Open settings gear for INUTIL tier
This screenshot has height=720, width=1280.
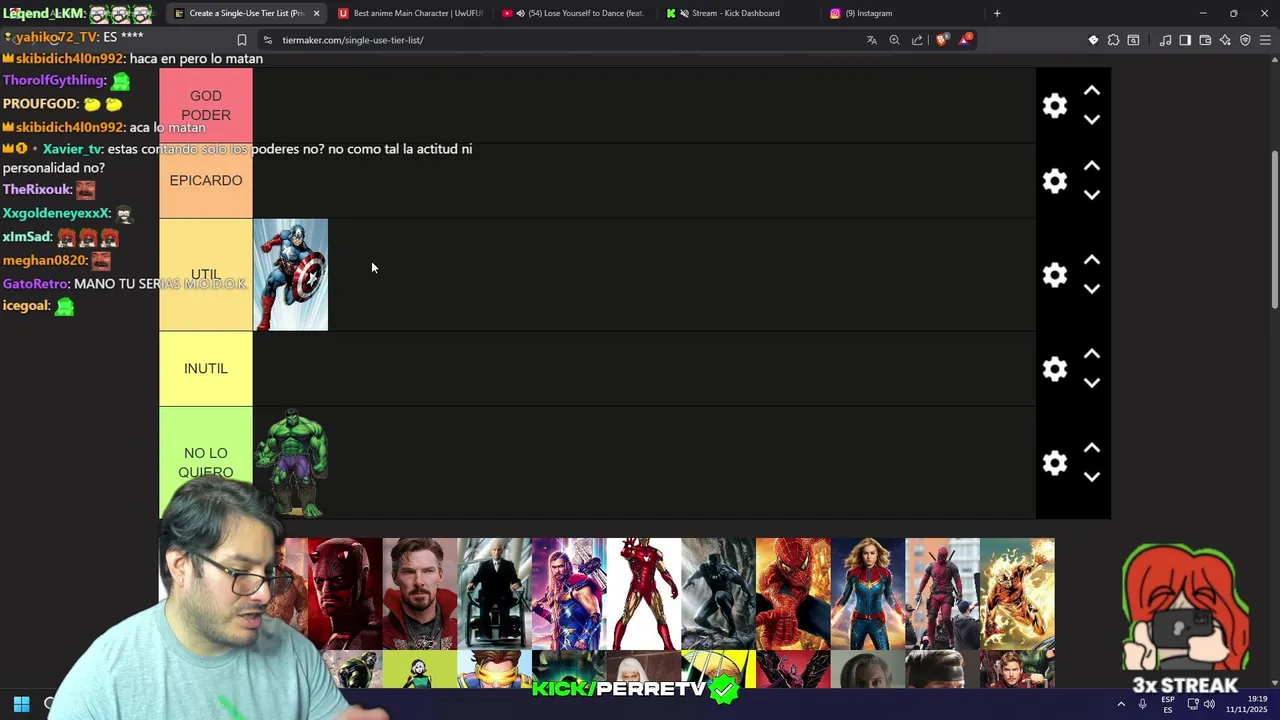1055,369
